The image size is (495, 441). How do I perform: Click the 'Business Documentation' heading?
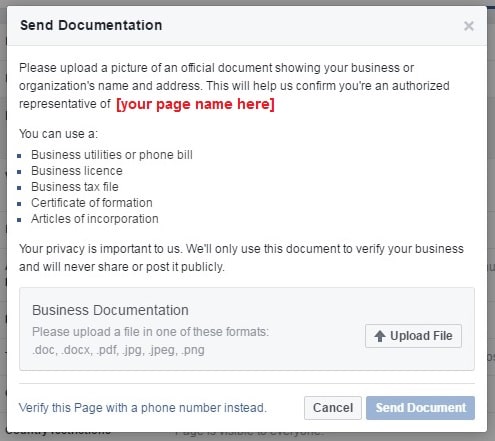pyautogui.click(x=110, y=310)
